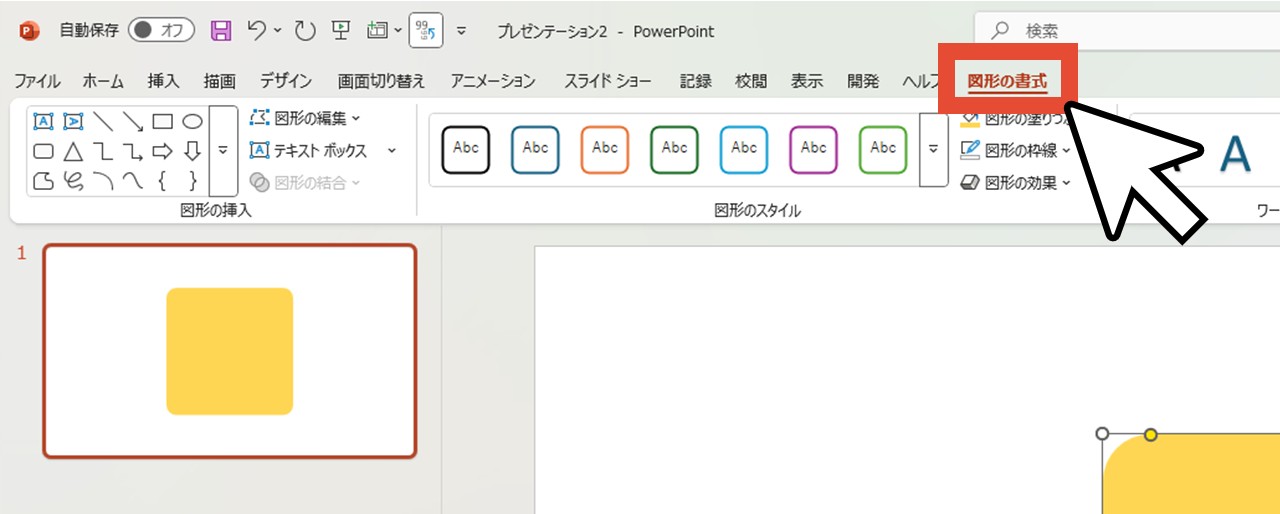Select the vertical text box shape

[x=73, y=121]
